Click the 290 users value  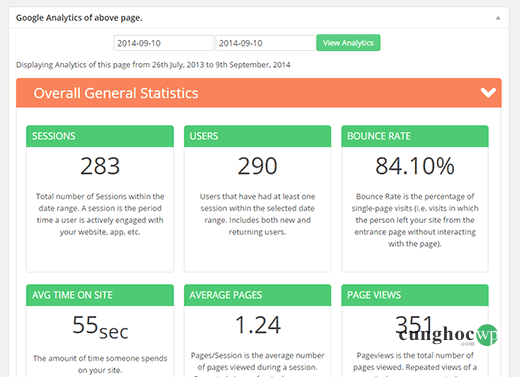pos(257,166)
